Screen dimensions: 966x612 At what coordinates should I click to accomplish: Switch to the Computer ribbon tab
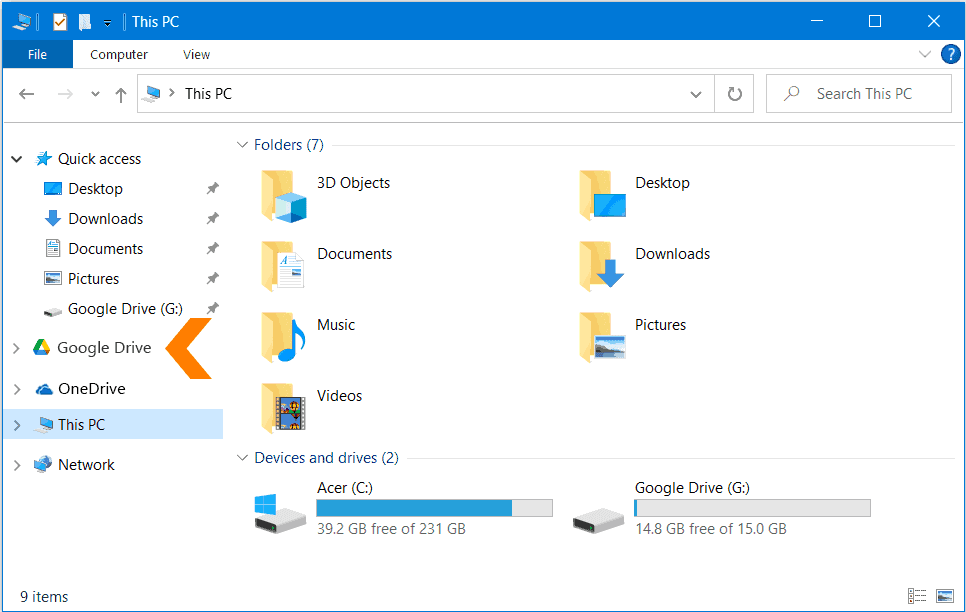click(x=119, y=54)
